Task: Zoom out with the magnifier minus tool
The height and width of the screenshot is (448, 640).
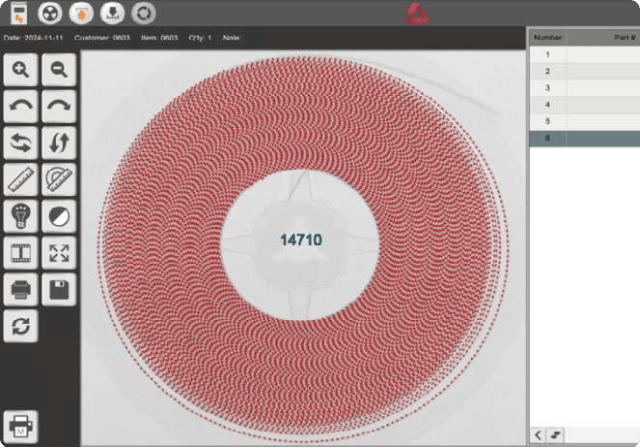Action: pyautogui.click(x=59, y=69)
